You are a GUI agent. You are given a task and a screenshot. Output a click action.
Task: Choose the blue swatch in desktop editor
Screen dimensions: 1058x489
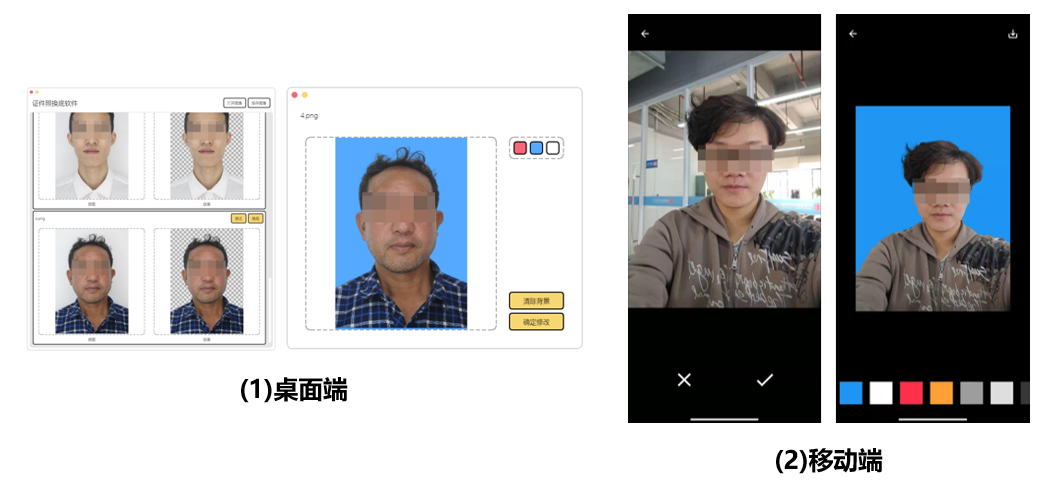pos(536,148)
